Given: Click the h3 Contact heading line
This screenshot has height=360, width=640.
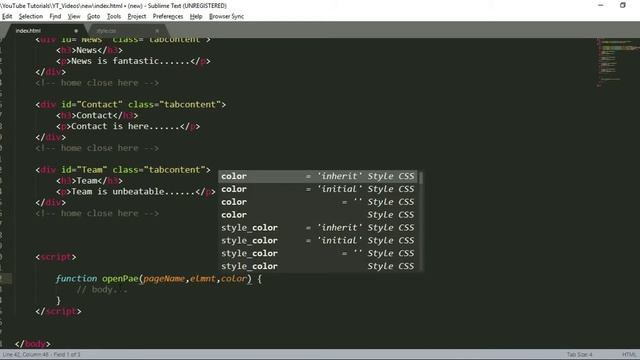Looking at the screenshot, I should tap(97, 116).
